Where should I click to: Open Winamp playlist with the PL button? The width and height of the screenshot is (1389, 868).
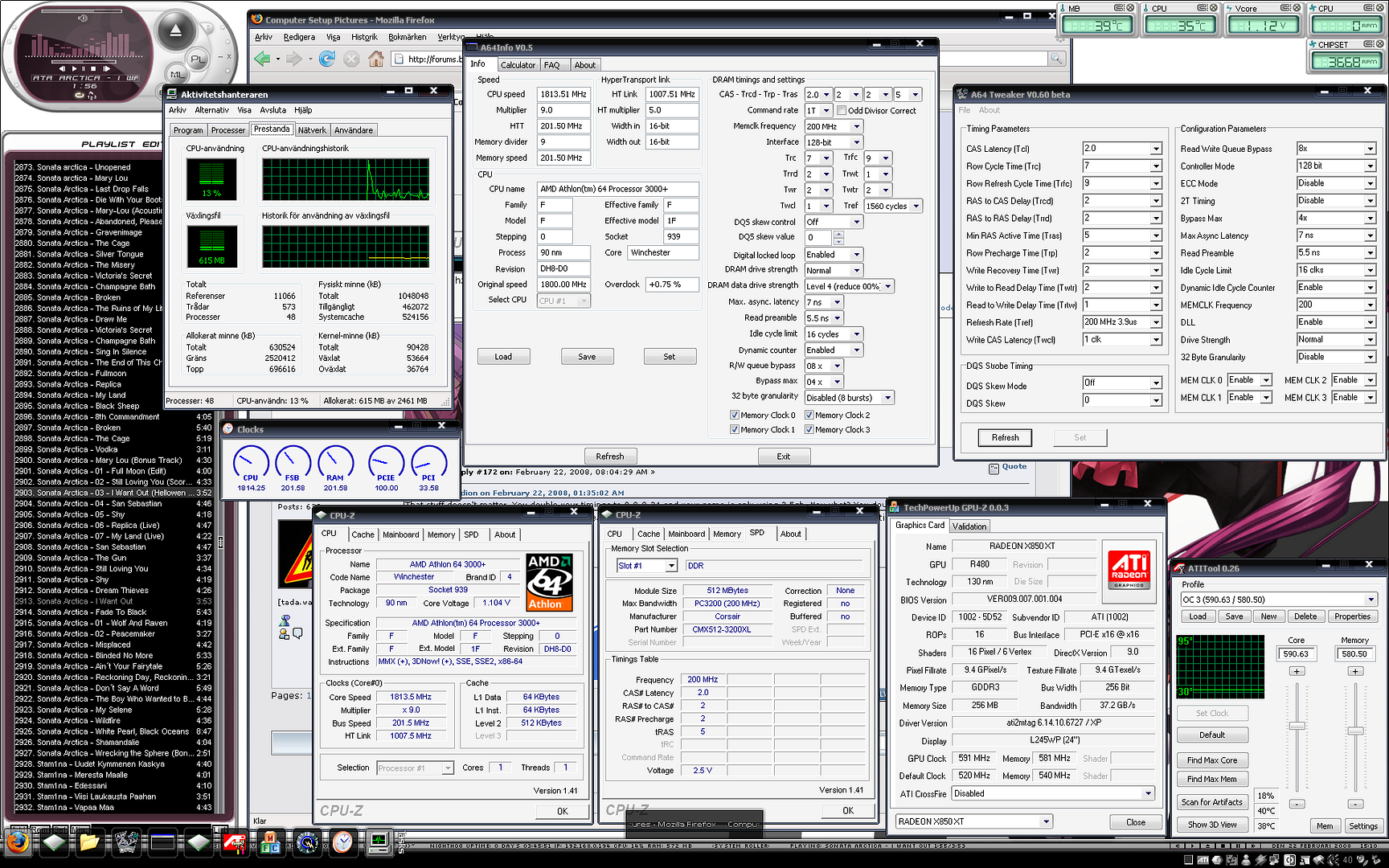click(197, 59)
